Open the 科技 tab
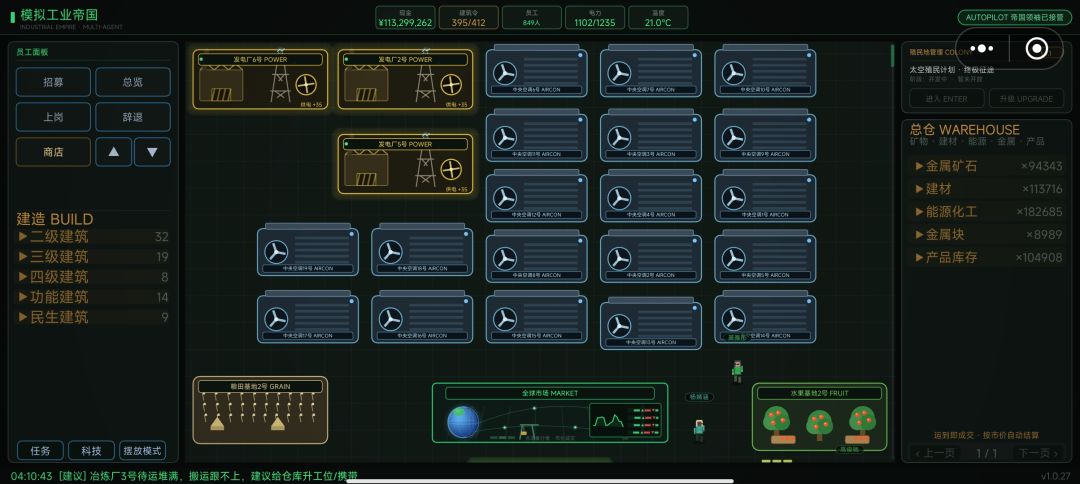The image size is (1080, 484). [91, 451]
